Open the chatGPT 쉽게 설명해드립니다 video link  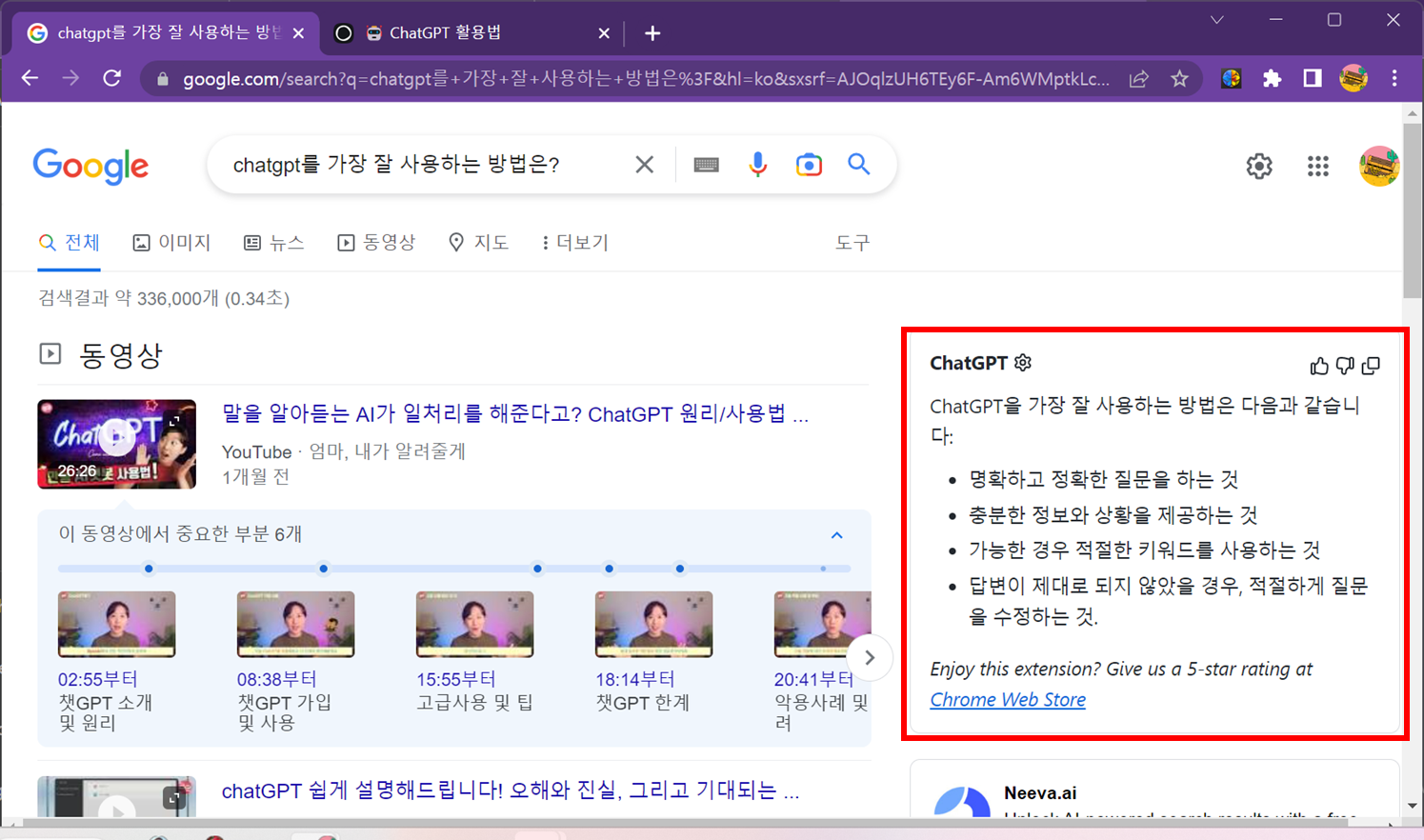[511, 790]
